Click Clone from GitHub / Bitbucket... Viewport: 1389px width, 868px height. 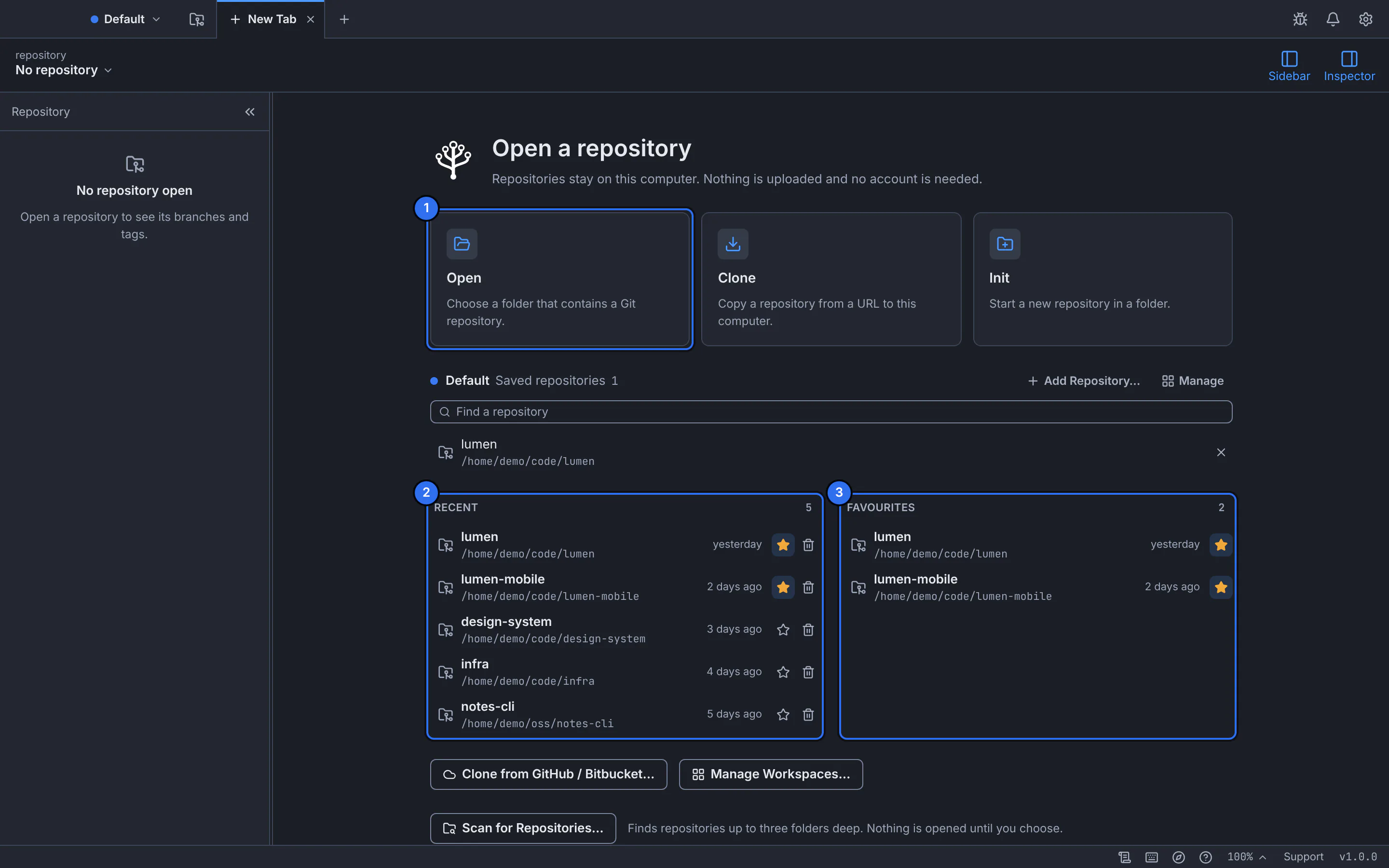tap(549, 774)
